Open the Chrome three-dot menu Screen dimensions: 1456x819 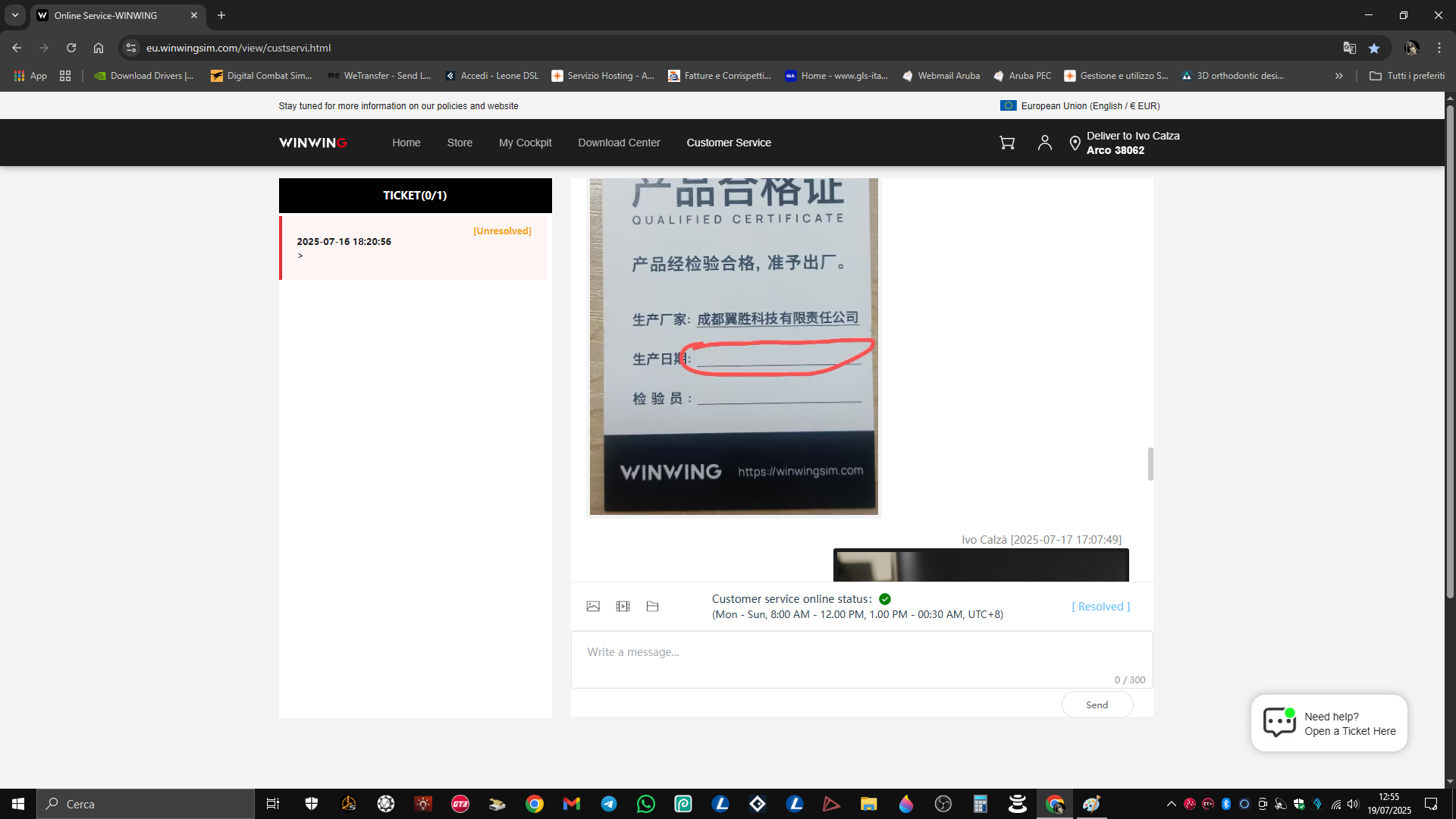1439,48
